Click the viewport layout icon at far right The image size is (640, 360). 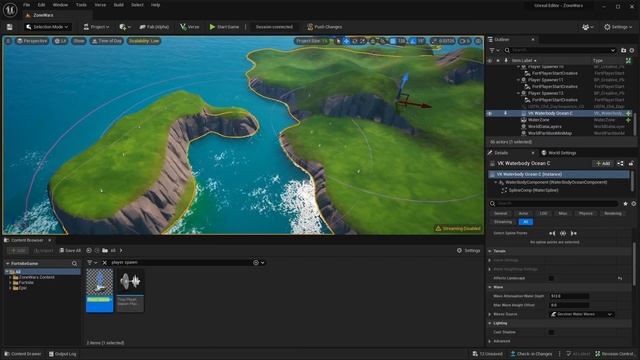tap(478, 41)
